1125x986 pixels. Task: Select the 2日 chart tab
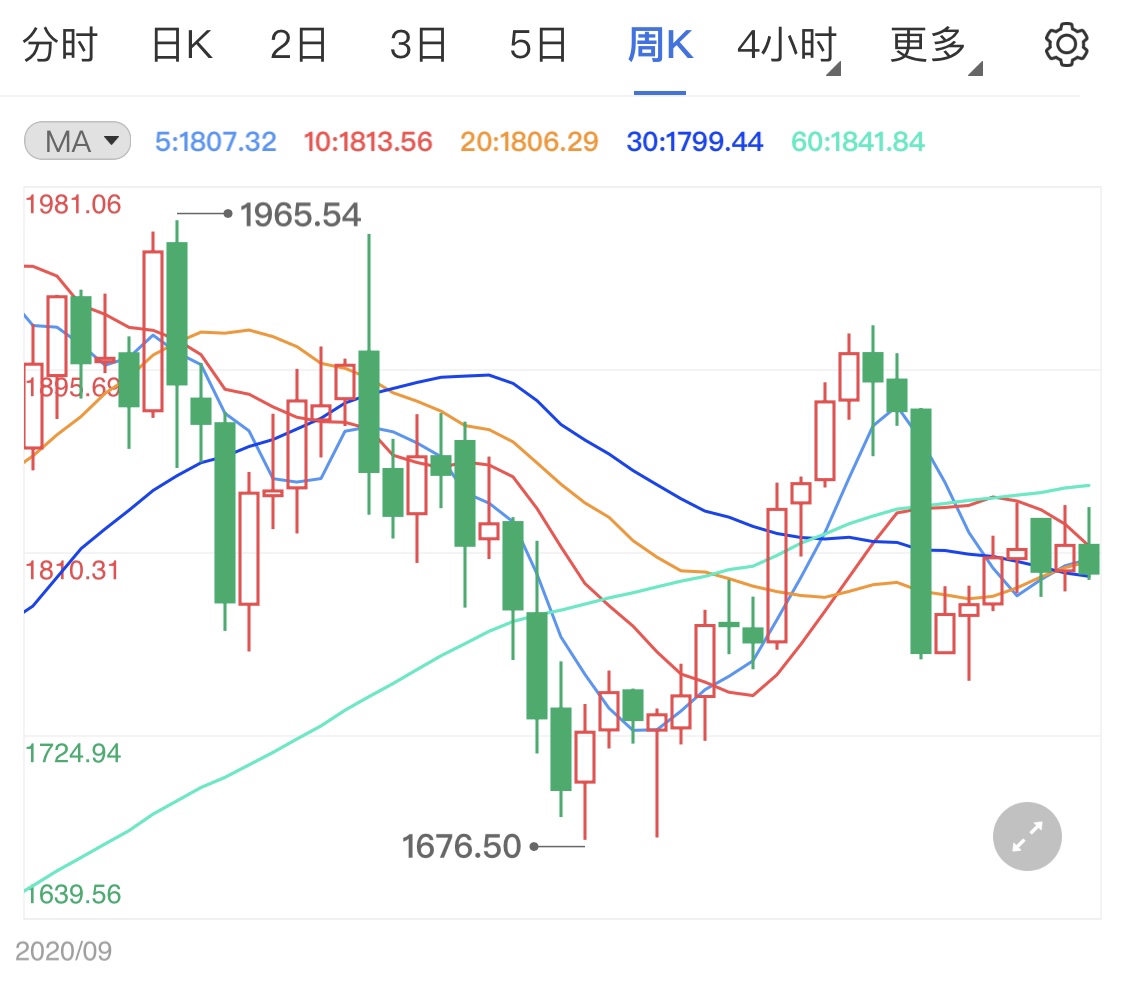coord(298,44)
